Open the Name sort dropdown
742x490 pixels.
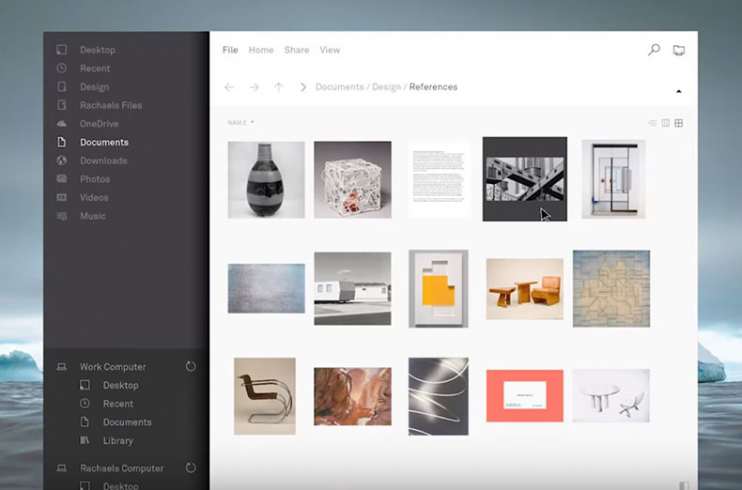click(241, 123)
